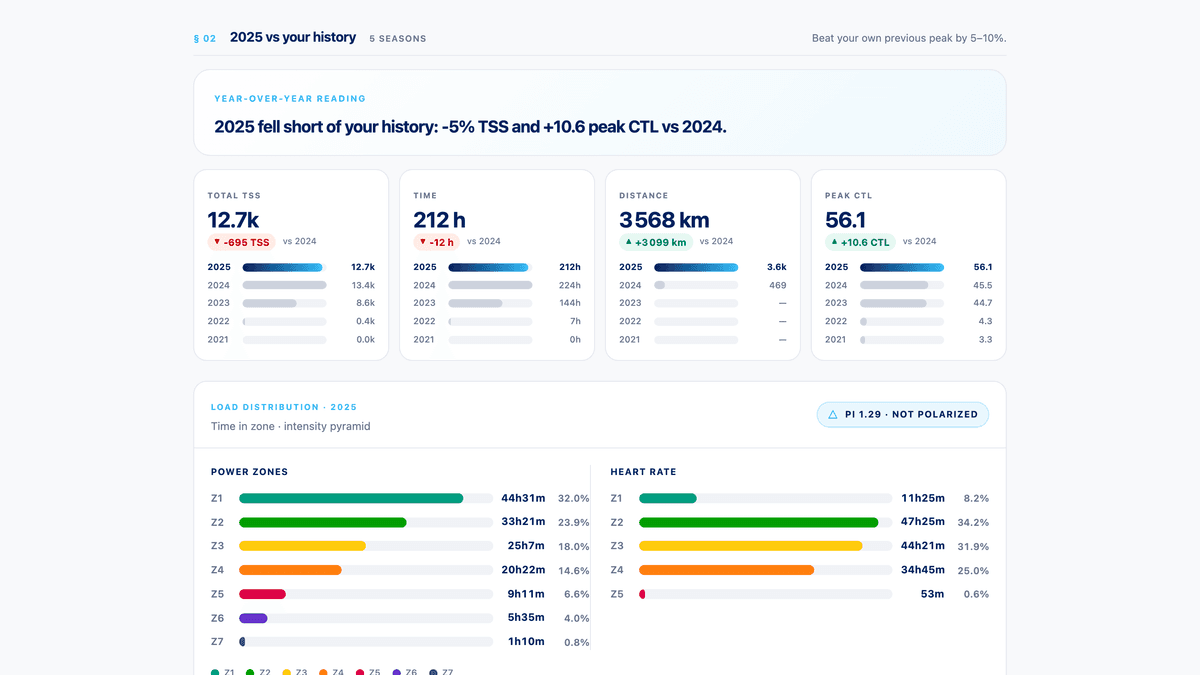Click the 2025 bar in the Time card
The image size is (1200, 675).
[x=490, y=267]
